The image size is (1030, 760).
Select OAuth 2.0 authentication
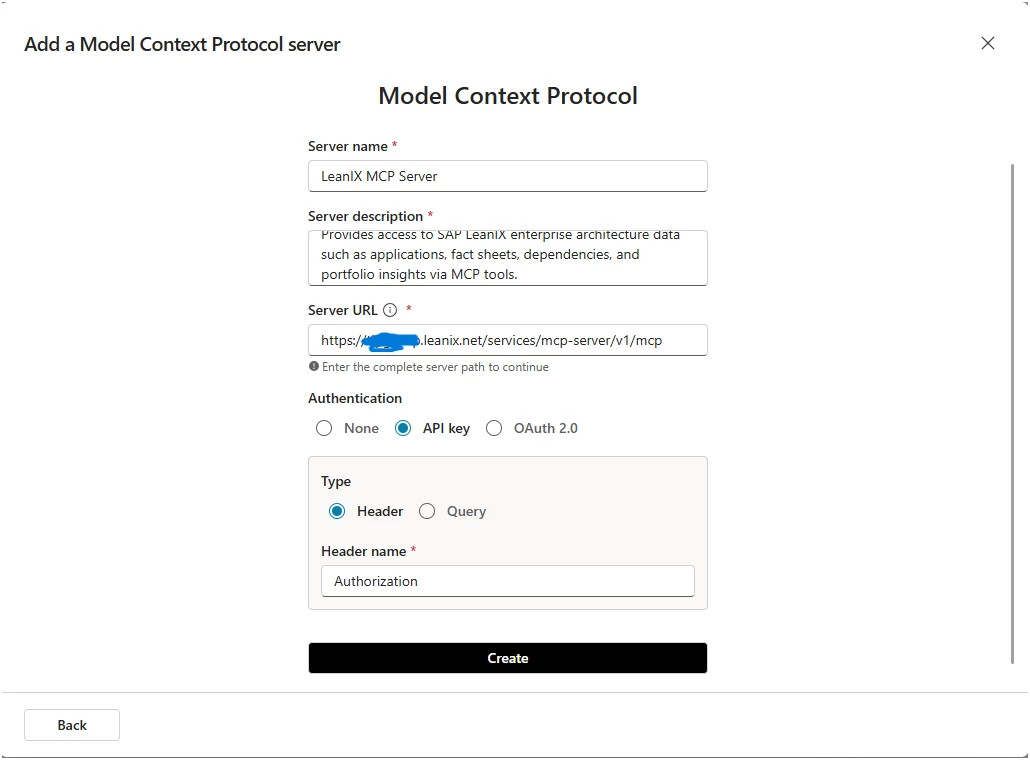click(x=494, y=428)
